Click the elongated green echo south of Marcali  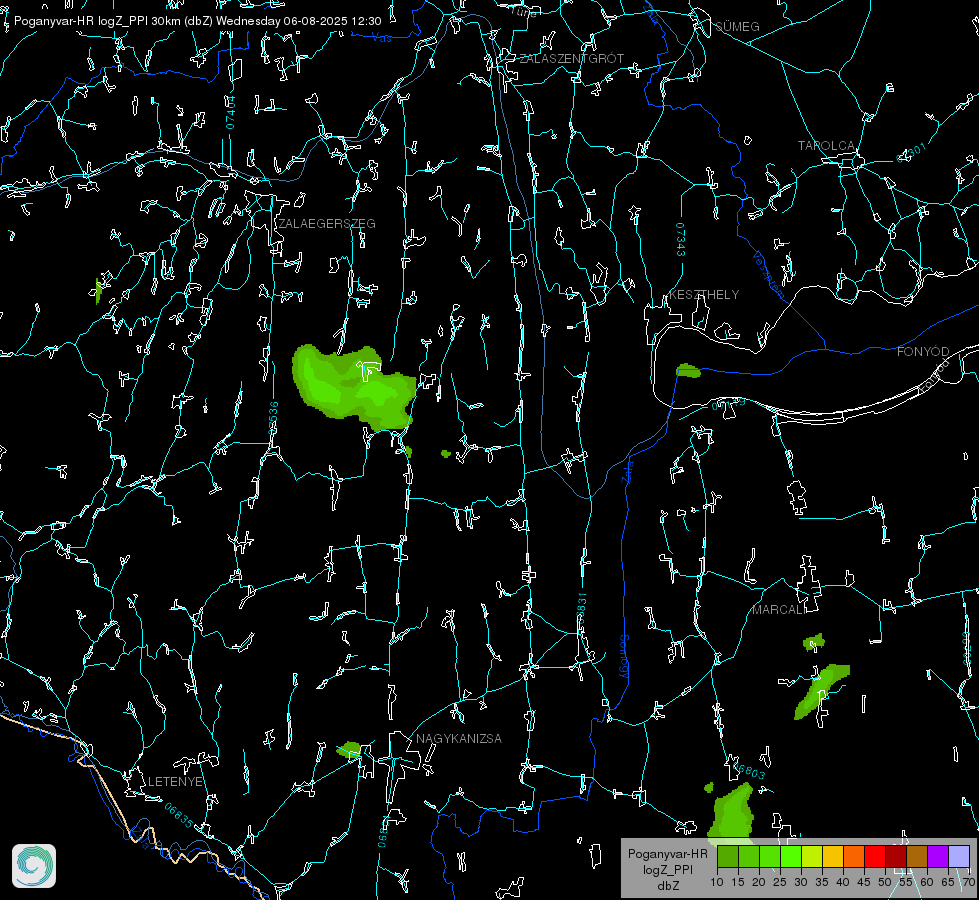point(821,691)
